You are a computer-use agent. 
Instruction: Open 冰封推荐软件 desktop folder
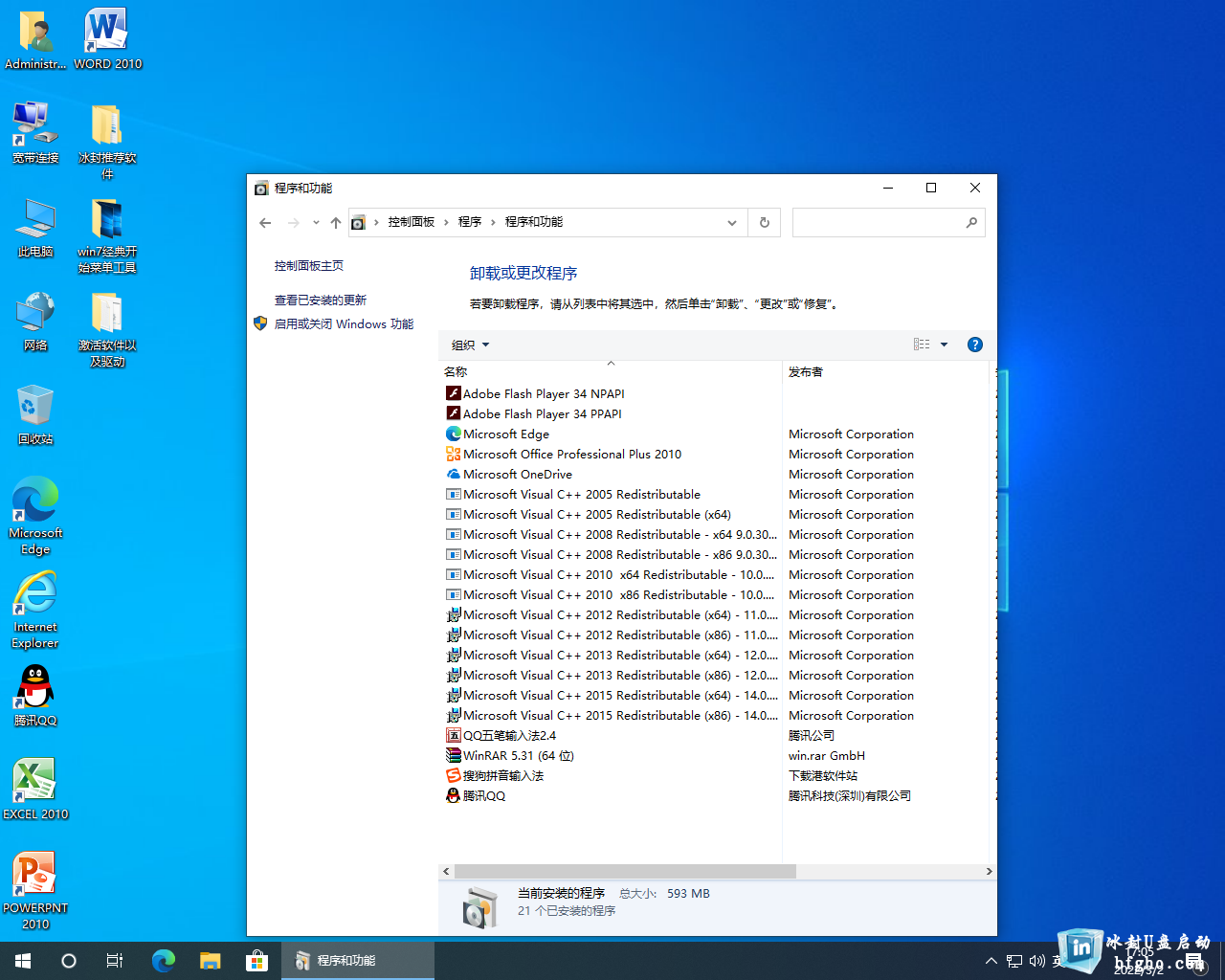(107, 141)
